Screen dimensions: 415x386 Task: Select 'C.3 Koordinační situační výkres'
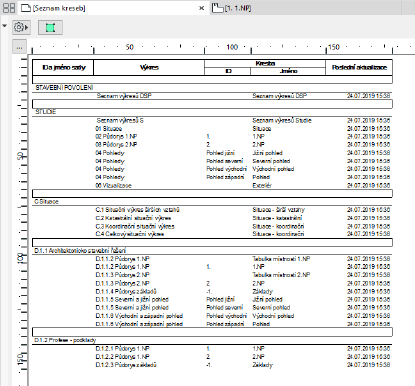tap(135, 226)
